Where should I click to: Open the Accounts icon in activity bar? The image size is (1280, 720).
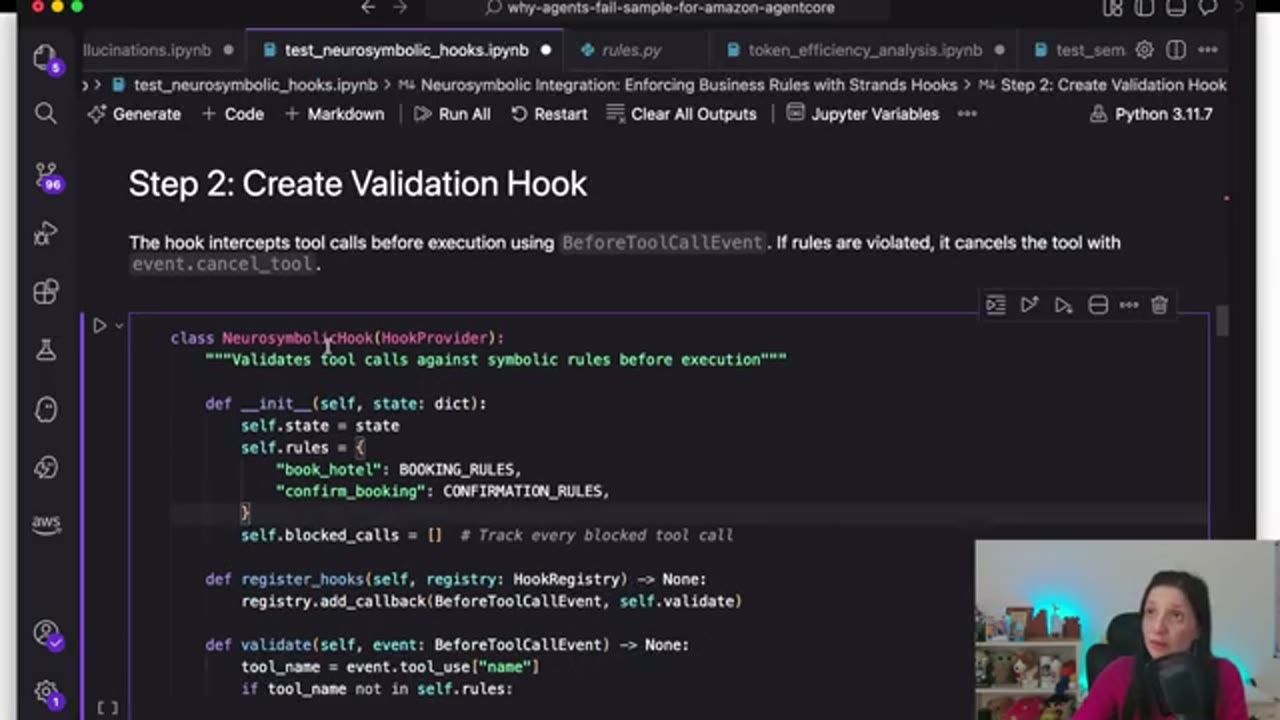46,633
